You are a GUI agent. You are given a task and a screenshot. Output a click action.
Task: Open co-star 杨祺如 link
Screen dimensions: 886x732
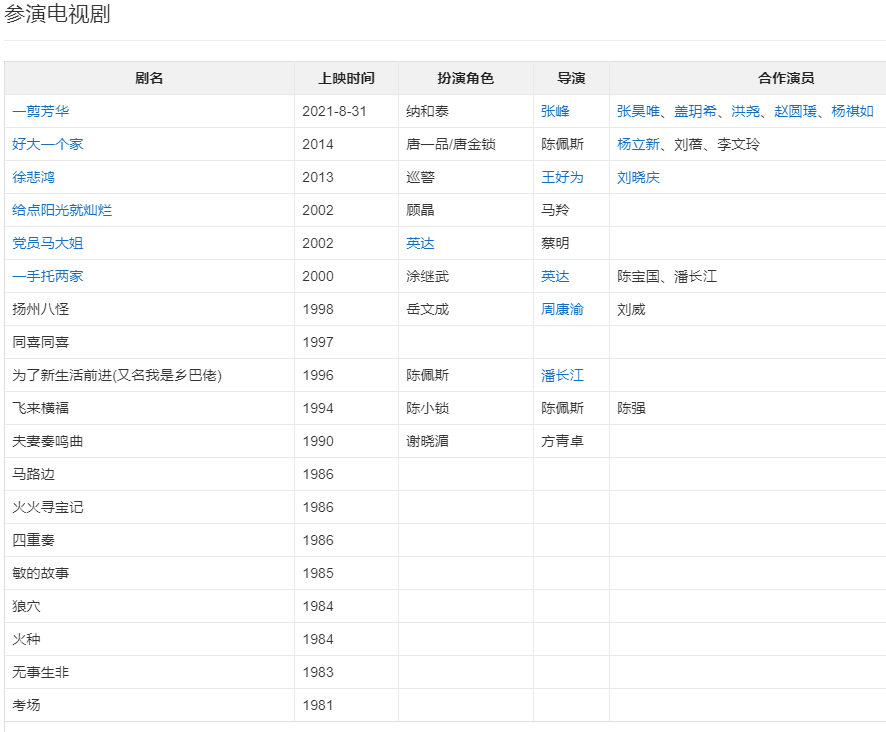tap(853, 111)
